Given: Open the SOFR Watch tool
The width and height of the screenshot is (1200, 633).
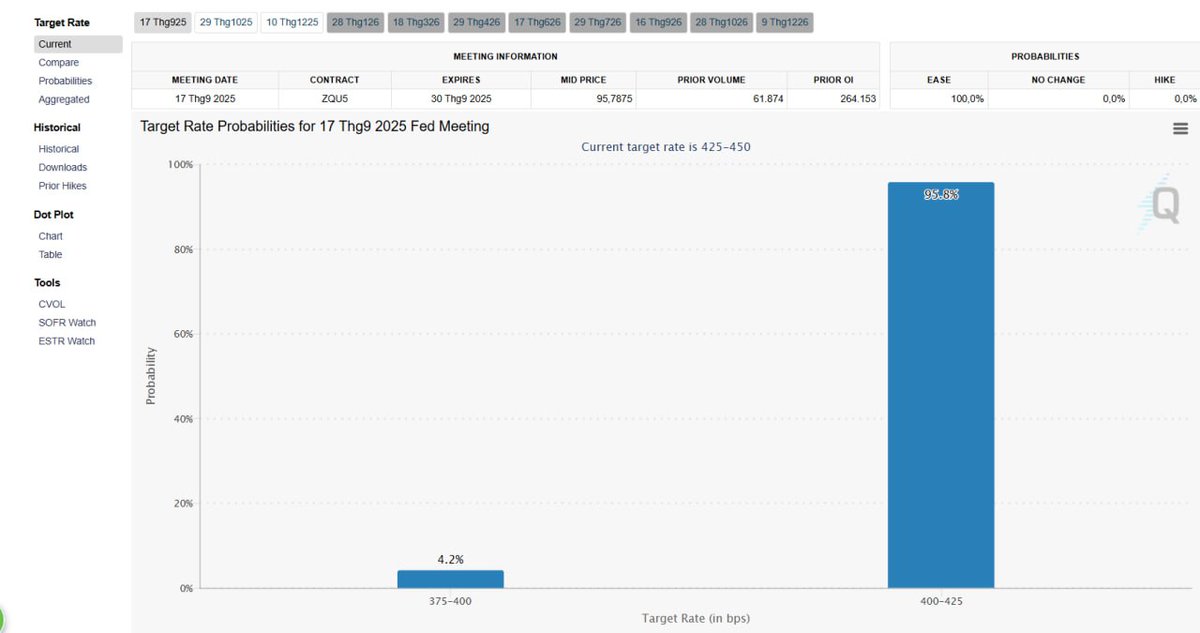Looking at the screenshot, I should (x=67, y=322).
